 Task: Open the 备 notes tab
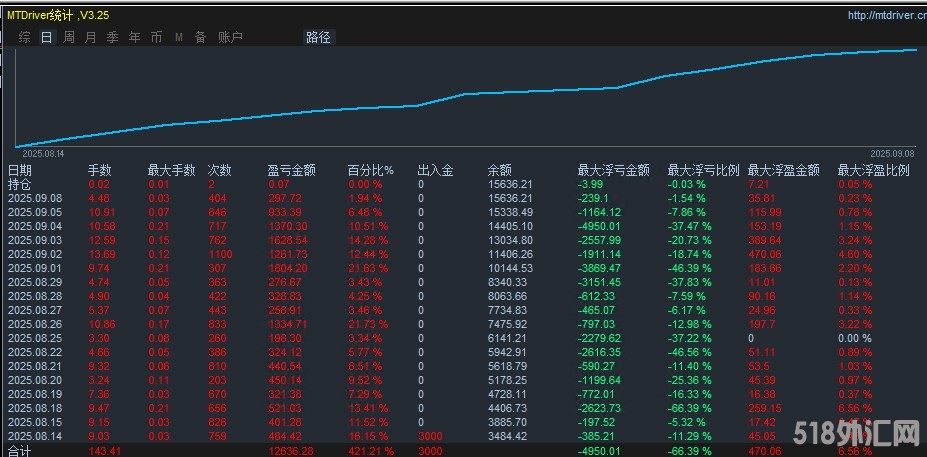(x=200, y=37)
